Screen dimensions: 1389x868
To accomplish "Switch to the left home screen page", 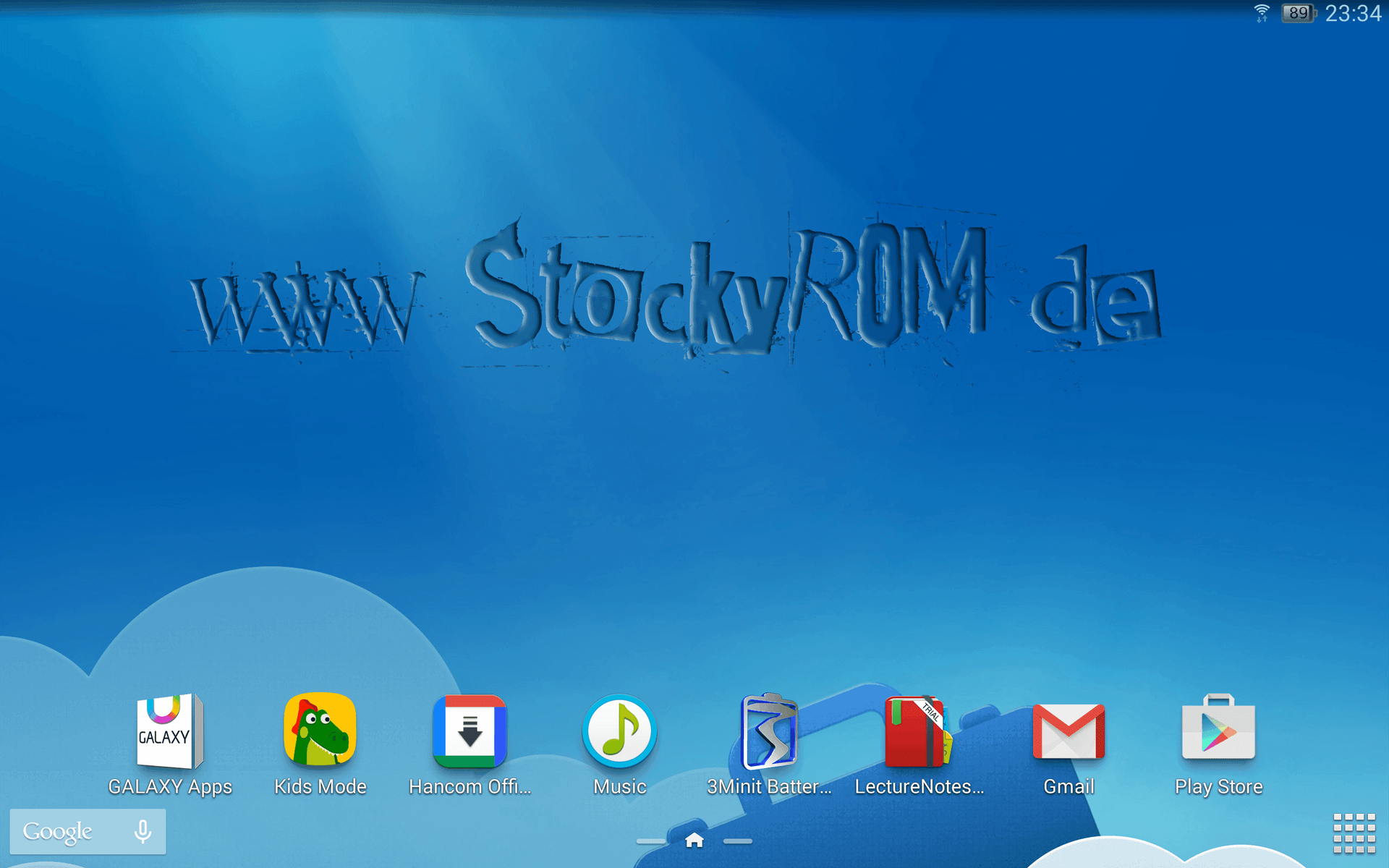I will pyautogui.click(x=651, y=841).
